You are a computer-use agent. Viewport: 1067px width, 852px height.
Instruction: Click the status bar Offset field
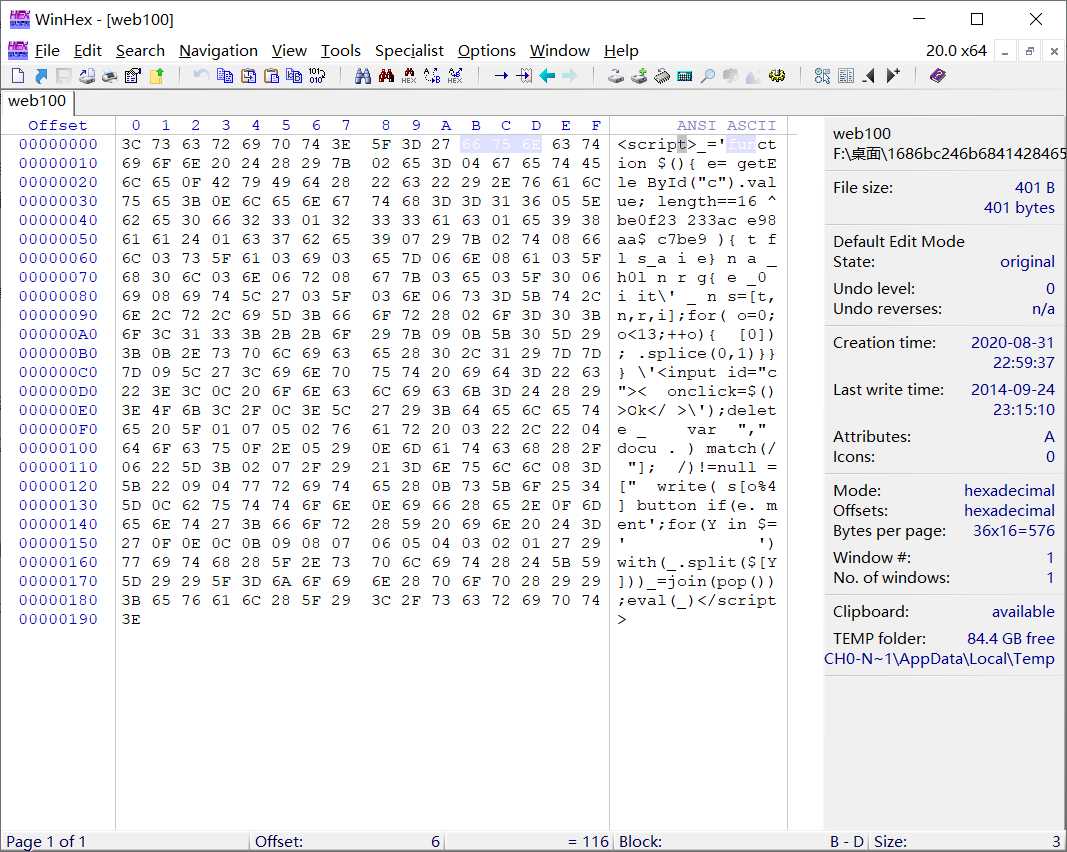tap(347, 842)
